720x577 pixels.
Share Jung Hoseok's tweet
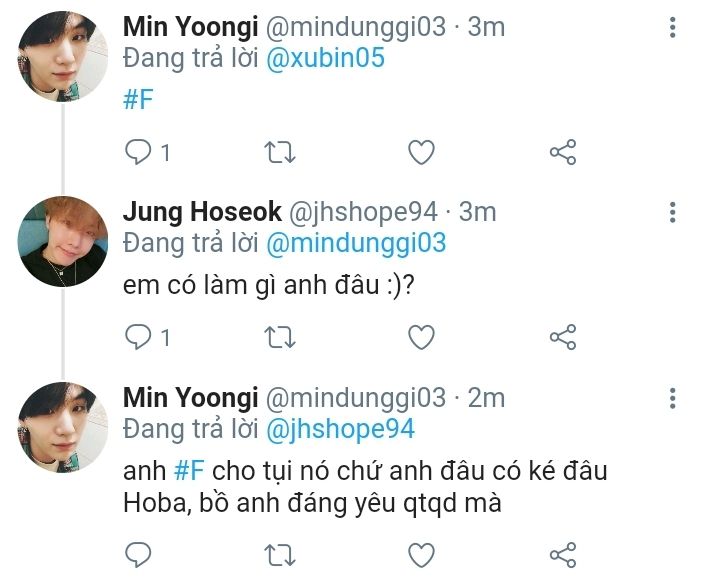pyautogui.click(x=563, y=336)
